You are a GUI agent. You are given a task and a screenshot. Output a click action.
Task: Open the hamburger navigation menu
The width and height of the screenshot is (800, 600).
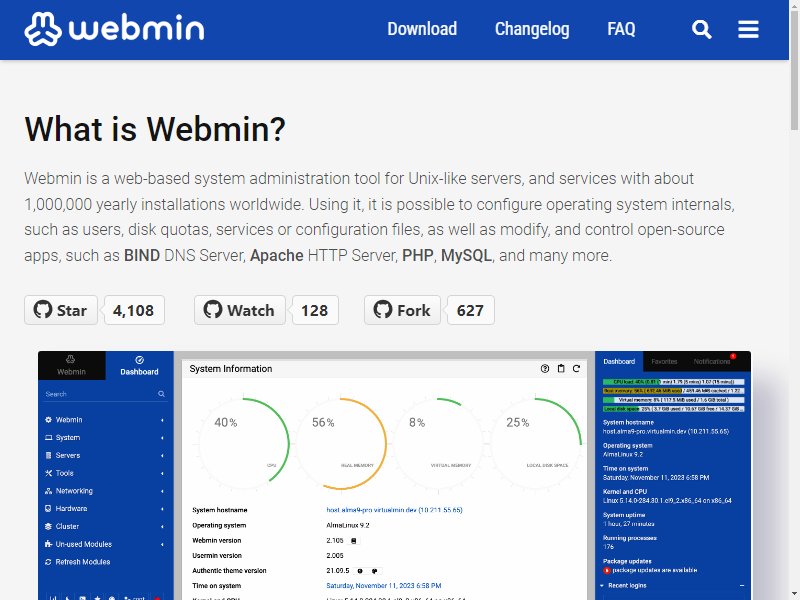(748, 29)
